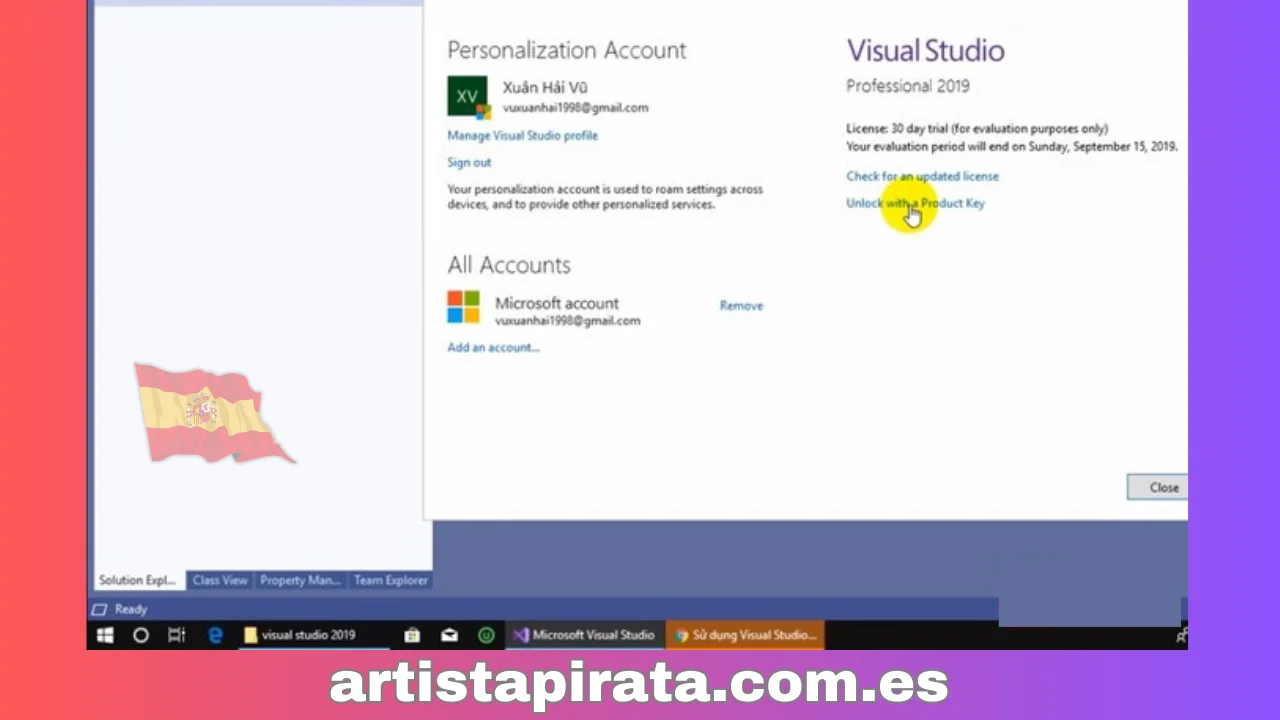Open the Mail app taskbar icon
Screen dimensions: 1280x720
click(x=449, y=635)
